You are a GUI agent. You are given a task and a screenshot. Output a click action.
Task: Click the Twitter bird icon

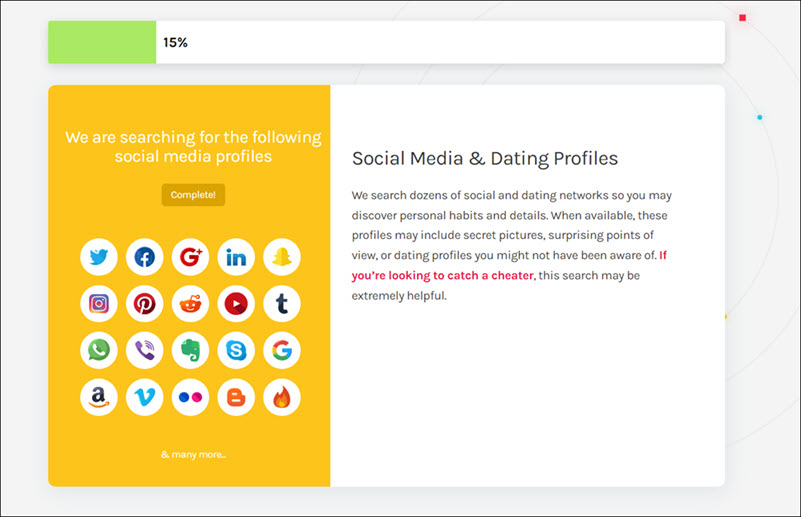pos(99,257)
